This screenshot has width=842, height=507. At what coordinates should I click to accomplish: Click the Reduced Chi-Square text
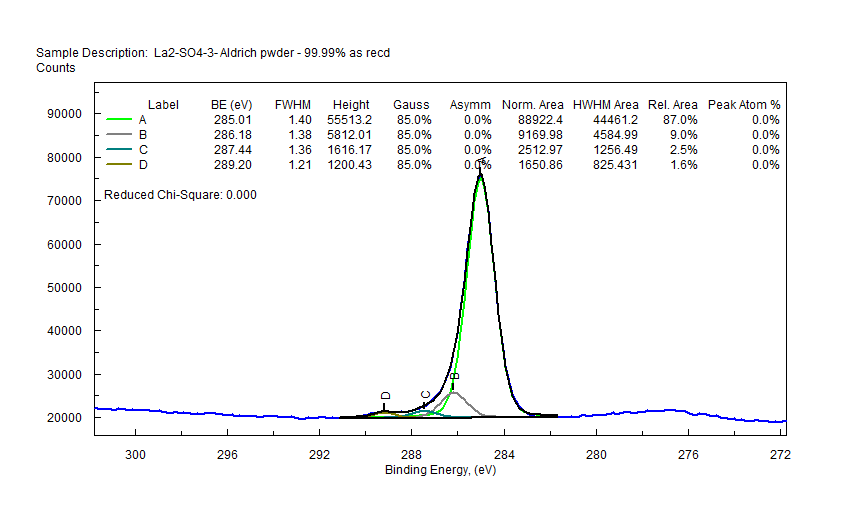[180, 195]
